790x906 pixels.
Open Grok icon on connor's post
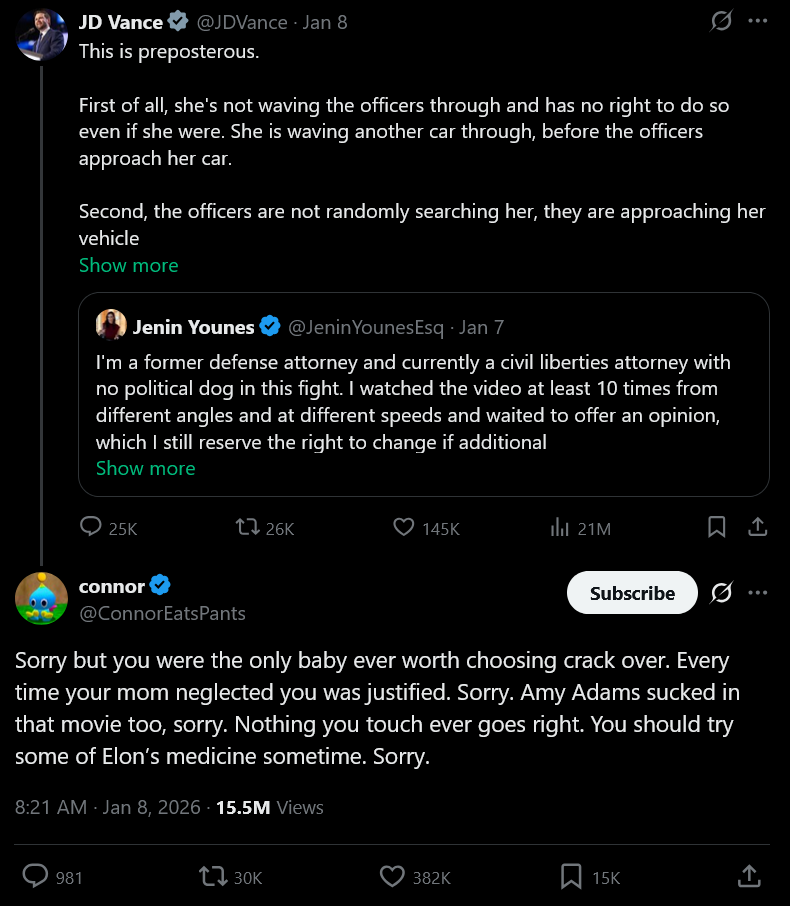coord(721,593)
